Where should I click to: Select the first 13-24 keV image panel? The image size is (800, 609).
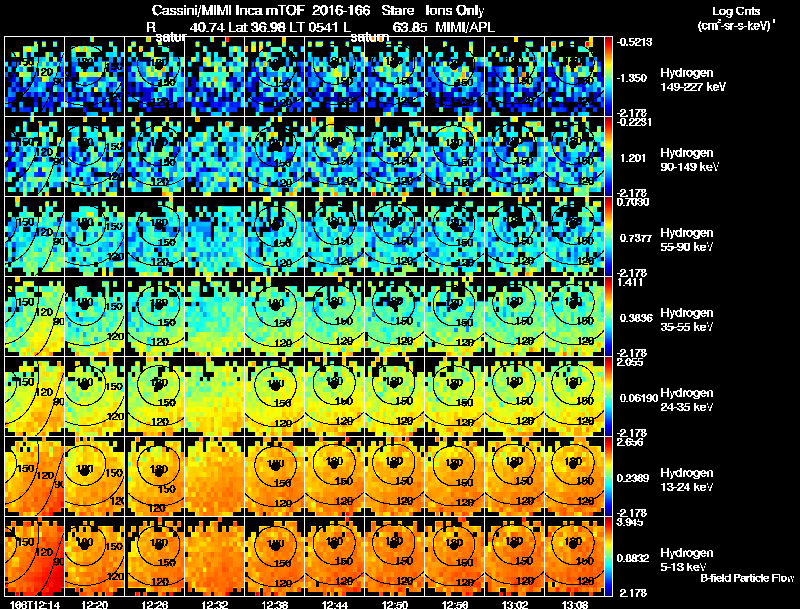35,476
